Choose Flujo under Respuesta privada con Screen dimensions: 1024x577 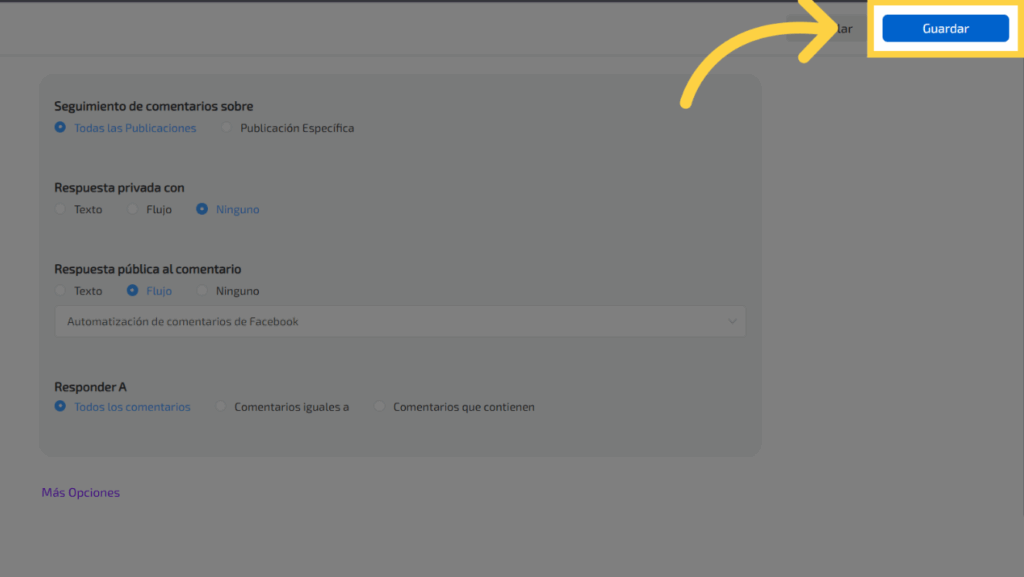click(133, 209)
